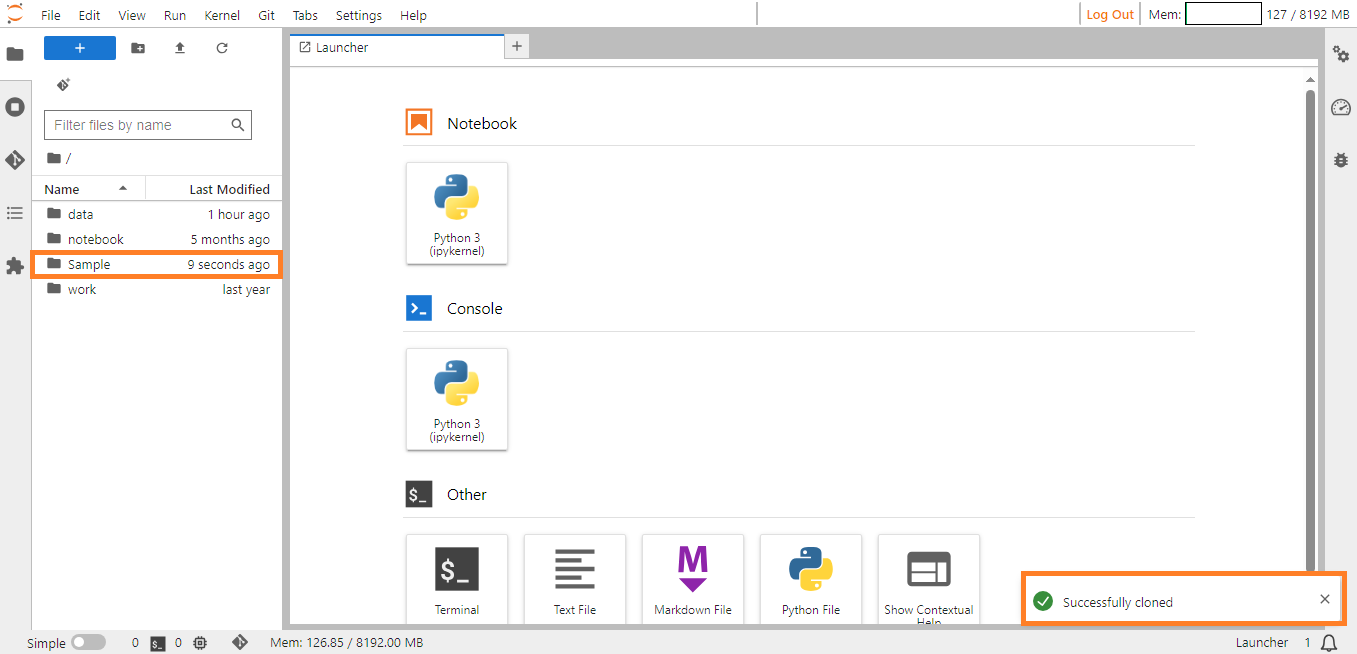
Task: Select the work folder
Action: (x=157, y=289)
